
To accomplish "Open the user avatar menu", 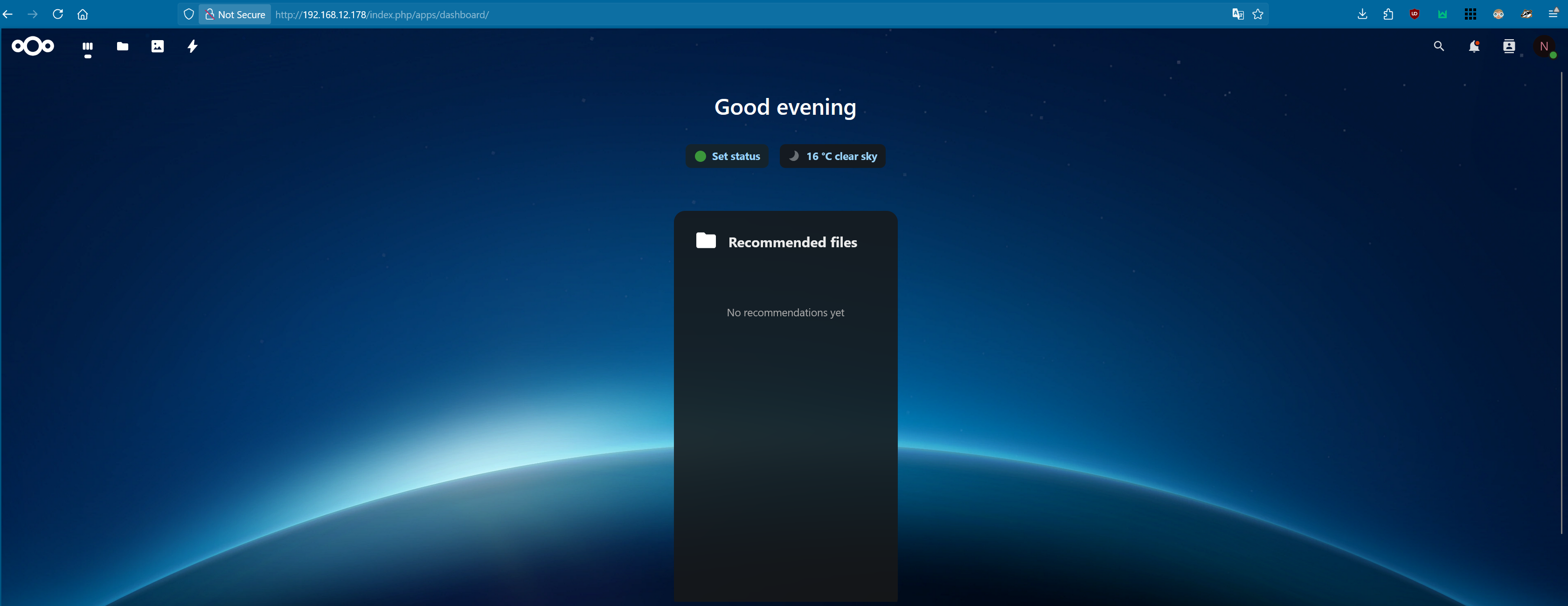I will pyautogui.click(x=1544, y=46).
